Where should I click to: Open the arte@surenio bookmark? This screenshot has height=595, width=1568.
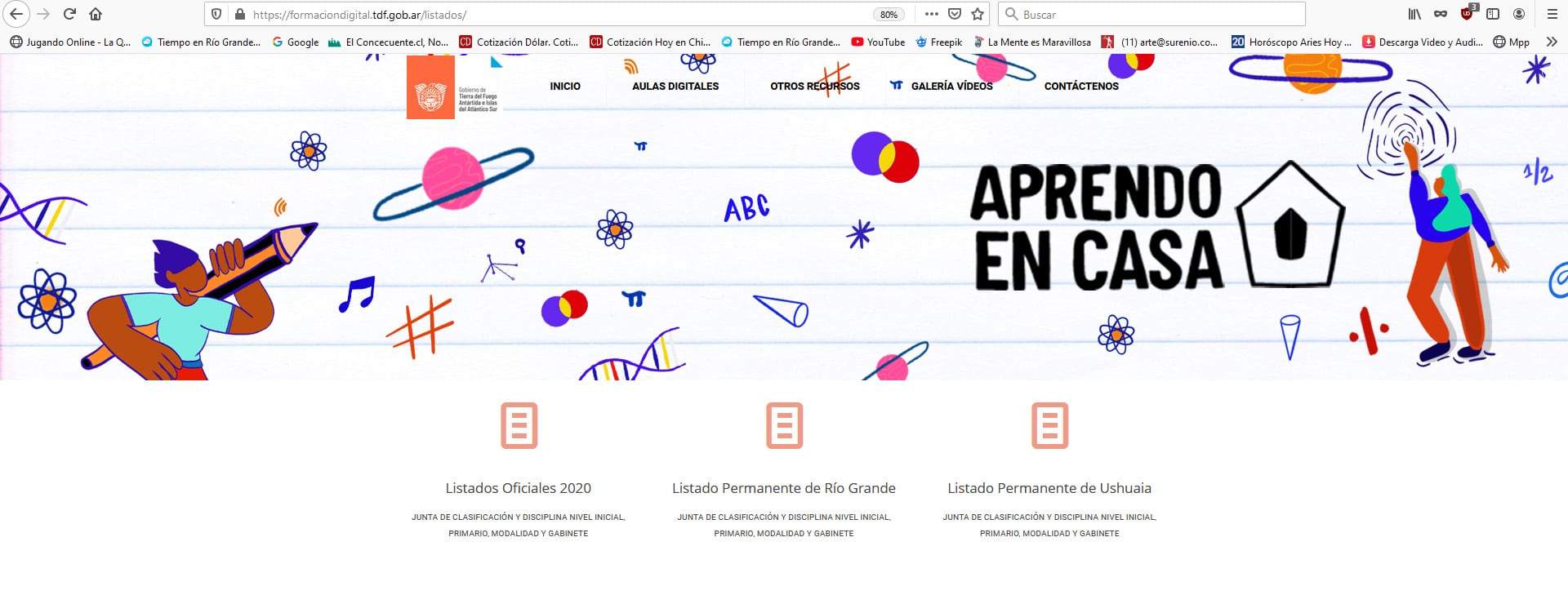1160,42
